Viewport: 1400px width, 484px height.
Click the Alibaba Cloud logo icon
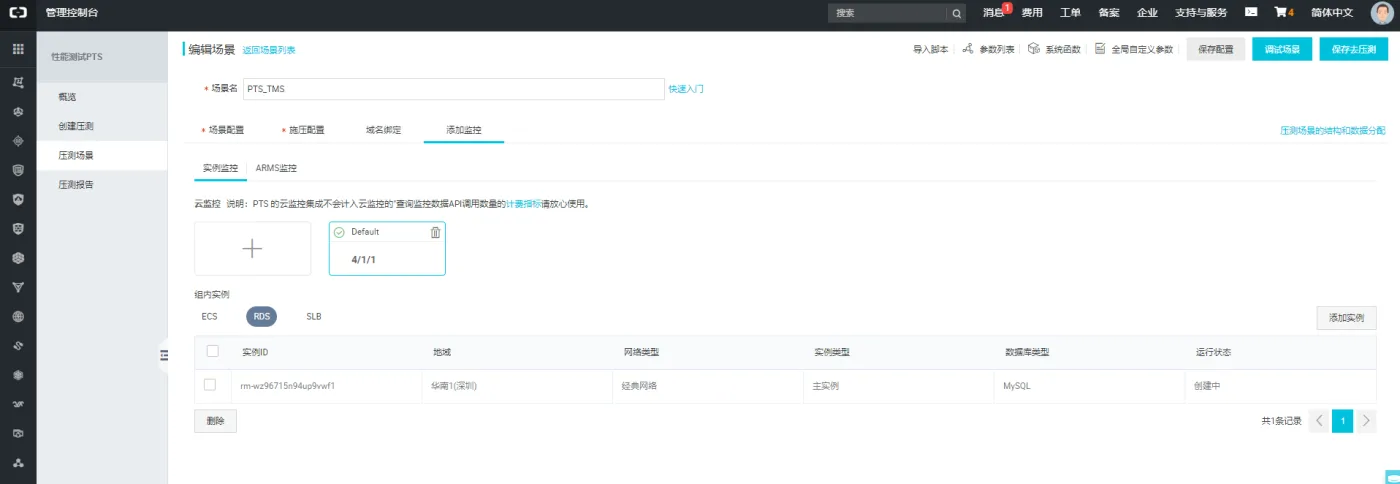18,13
